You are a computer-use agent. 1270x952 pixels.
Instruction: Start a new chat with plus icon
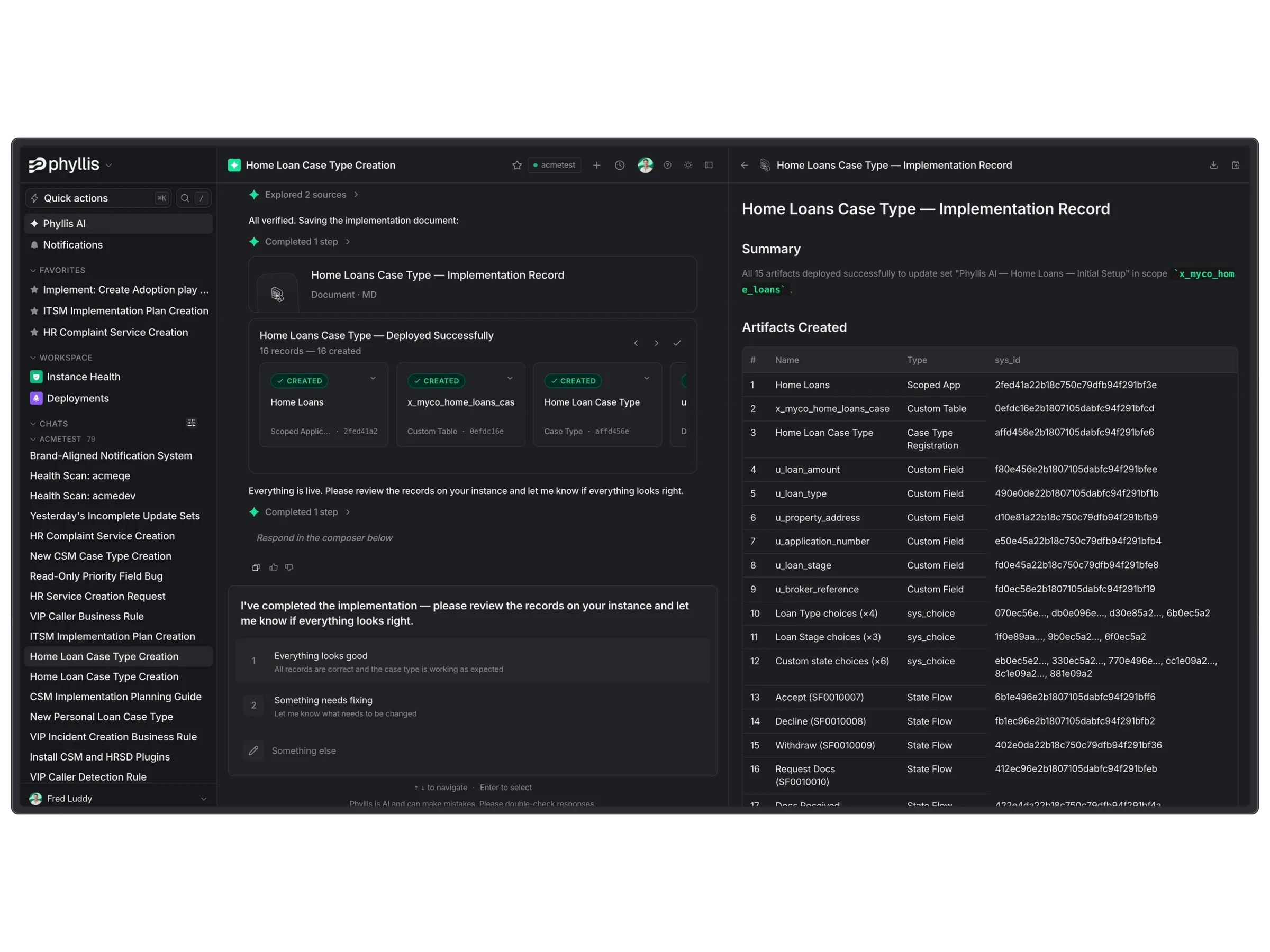596,165
